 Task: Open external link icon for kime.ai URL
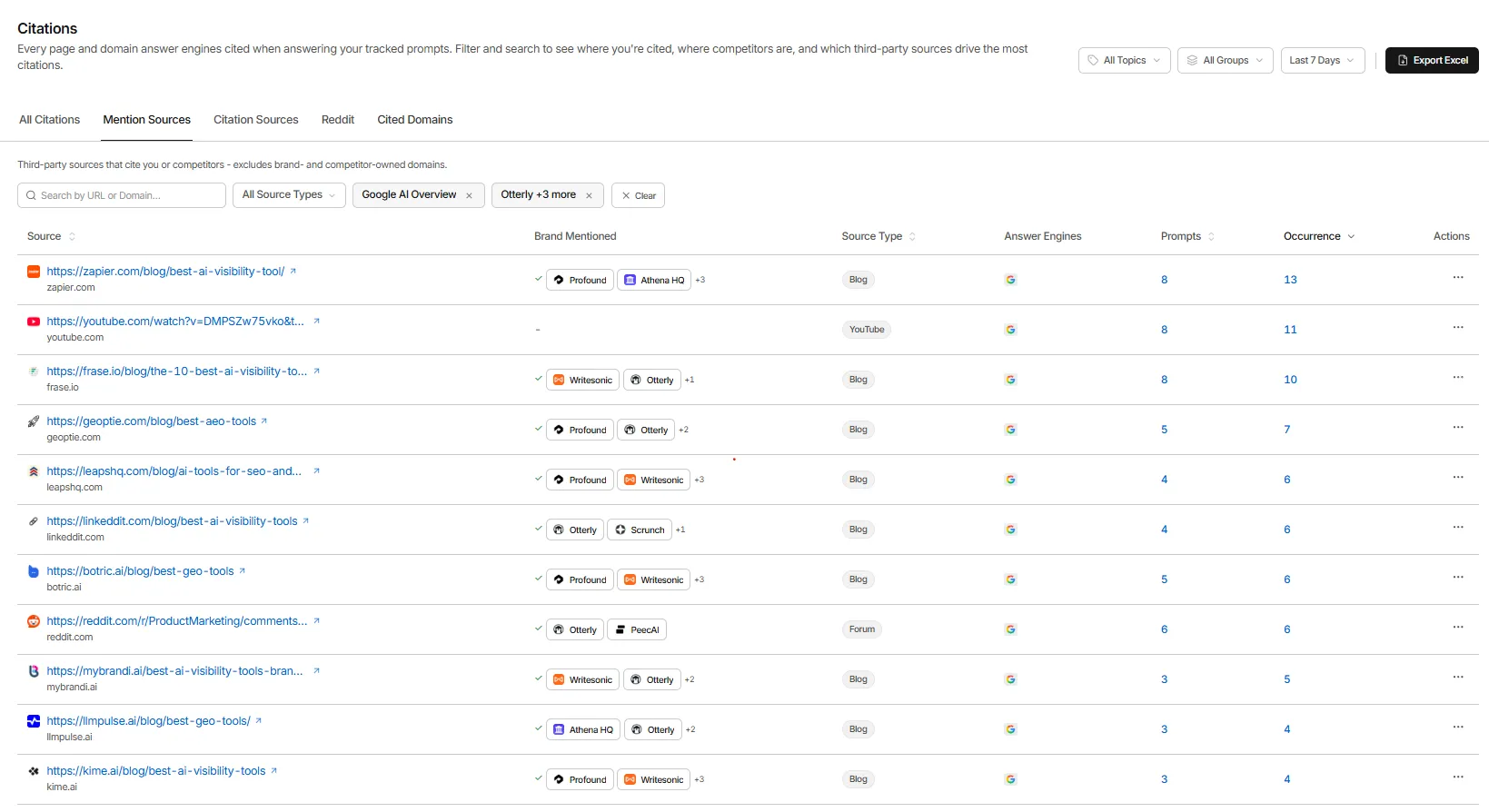[274, 771]
